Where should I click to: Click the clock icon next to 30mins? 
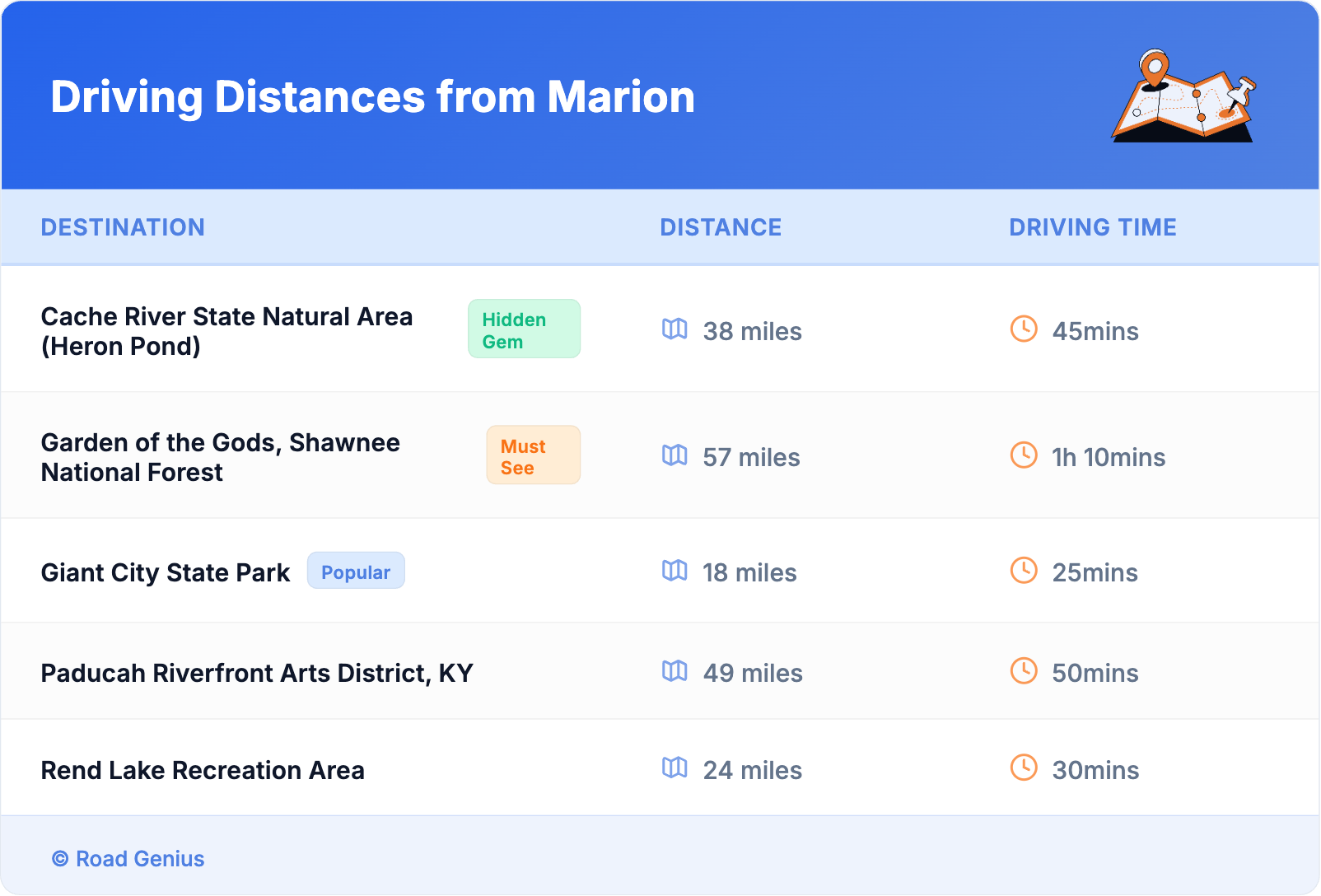[1024, 768]
